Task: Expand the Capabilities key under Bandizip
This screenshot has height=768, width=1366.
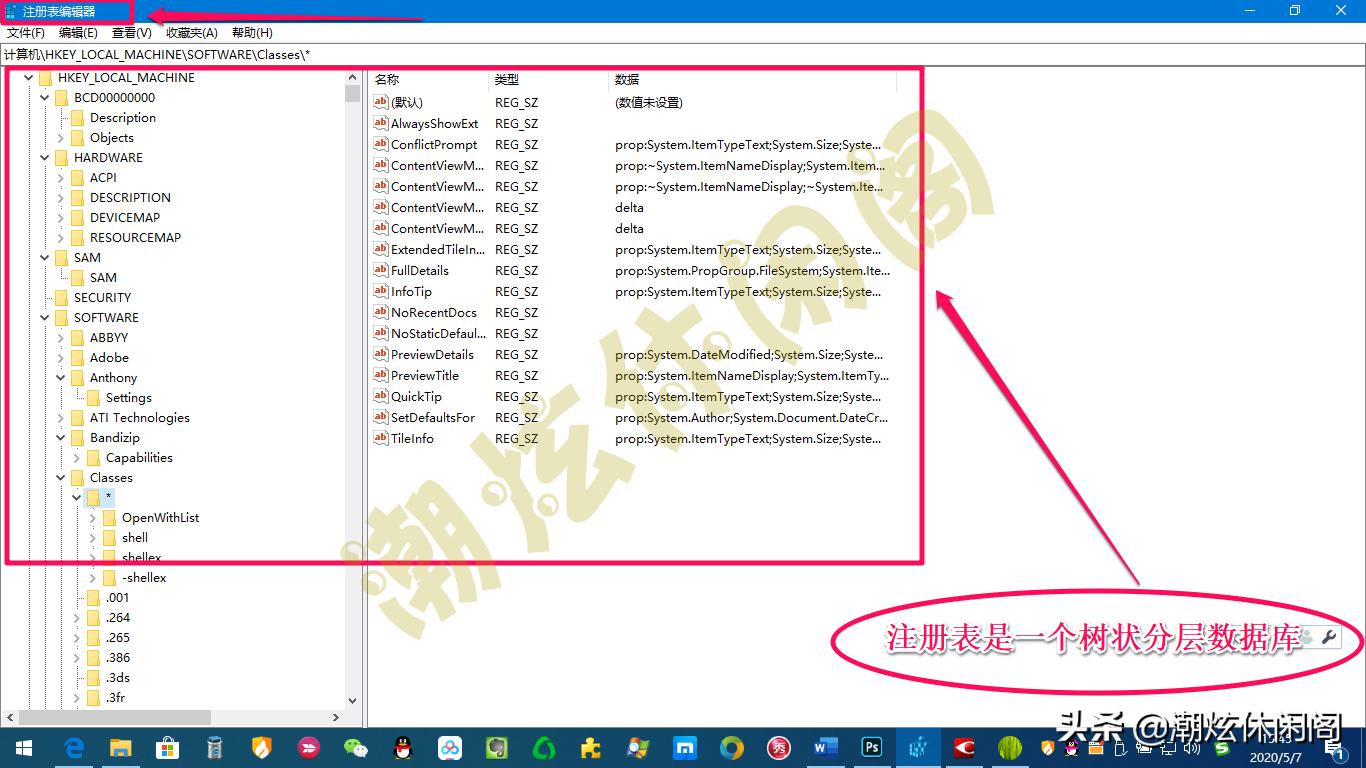Action: [76, 457]
